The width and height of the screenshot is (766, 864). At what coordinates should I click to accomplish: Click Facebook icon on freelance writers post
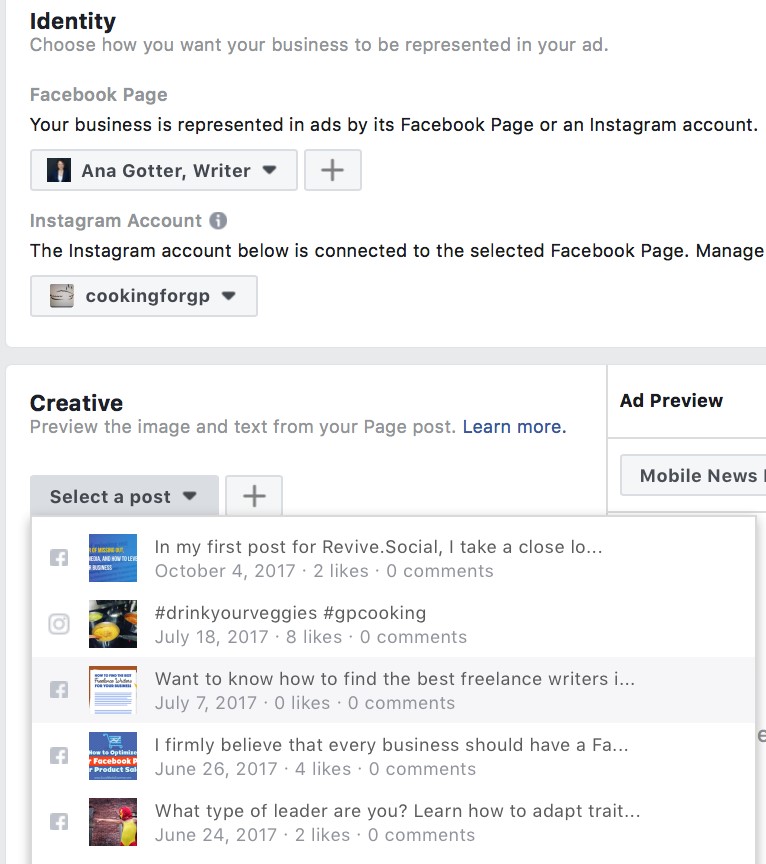pyautogui.click(x=59, y=690)
